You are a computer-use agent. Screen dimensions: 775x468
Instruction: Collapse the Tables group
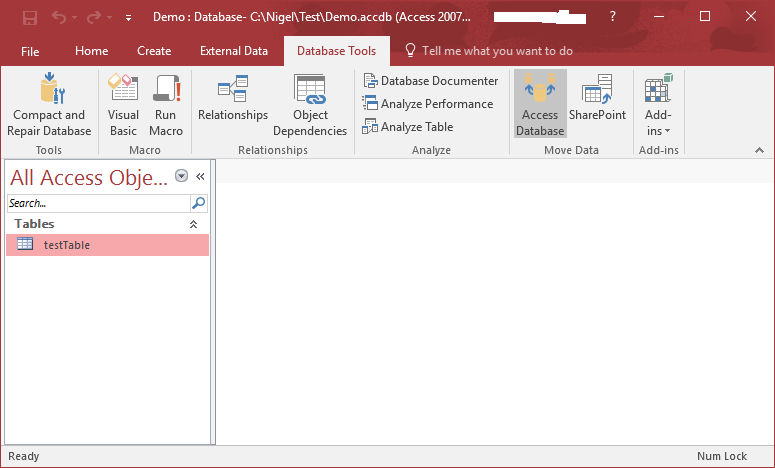pos(193,224)
